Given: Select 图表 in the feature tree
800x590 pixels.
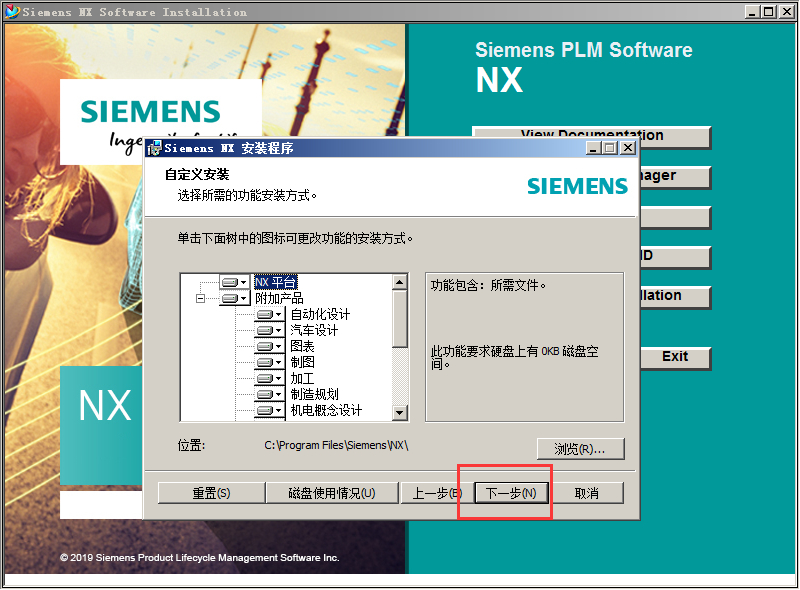Looking at the screenshot, I should tap(303, 346).
